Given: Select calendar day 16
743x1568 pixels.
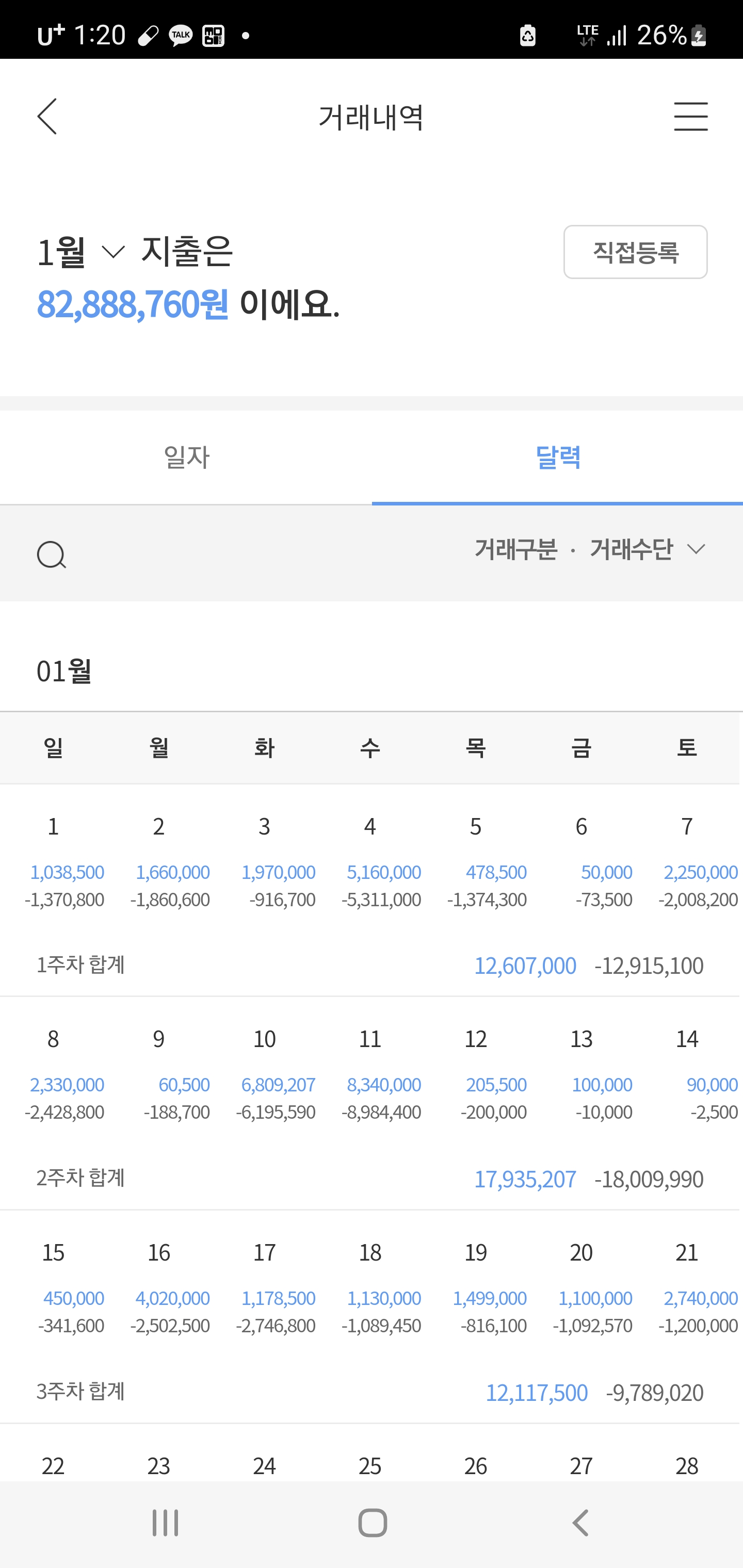Looking at the screenshot, I should tap(158, 1252).
